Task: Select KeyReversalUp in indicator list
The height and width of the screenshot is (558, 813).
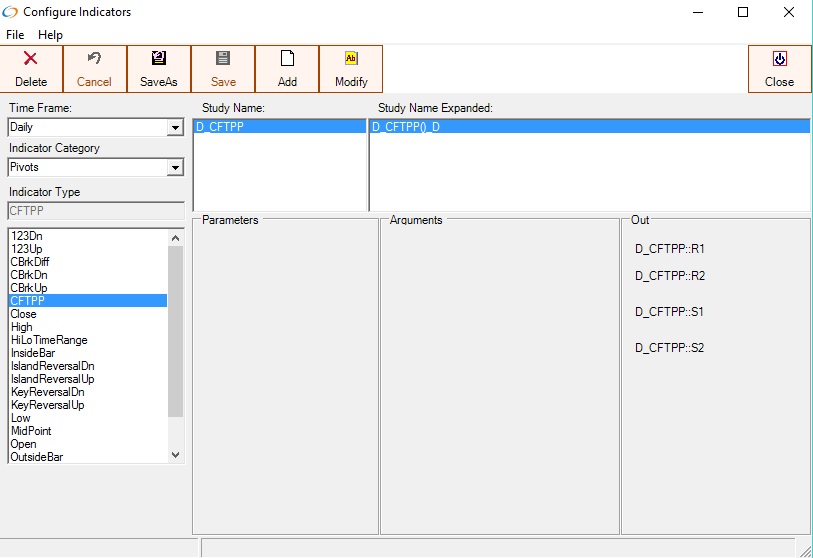Action: [47, 405]
